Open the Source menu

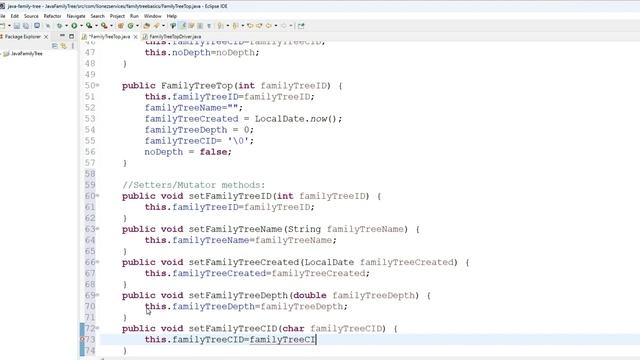(x=31, y=16)
